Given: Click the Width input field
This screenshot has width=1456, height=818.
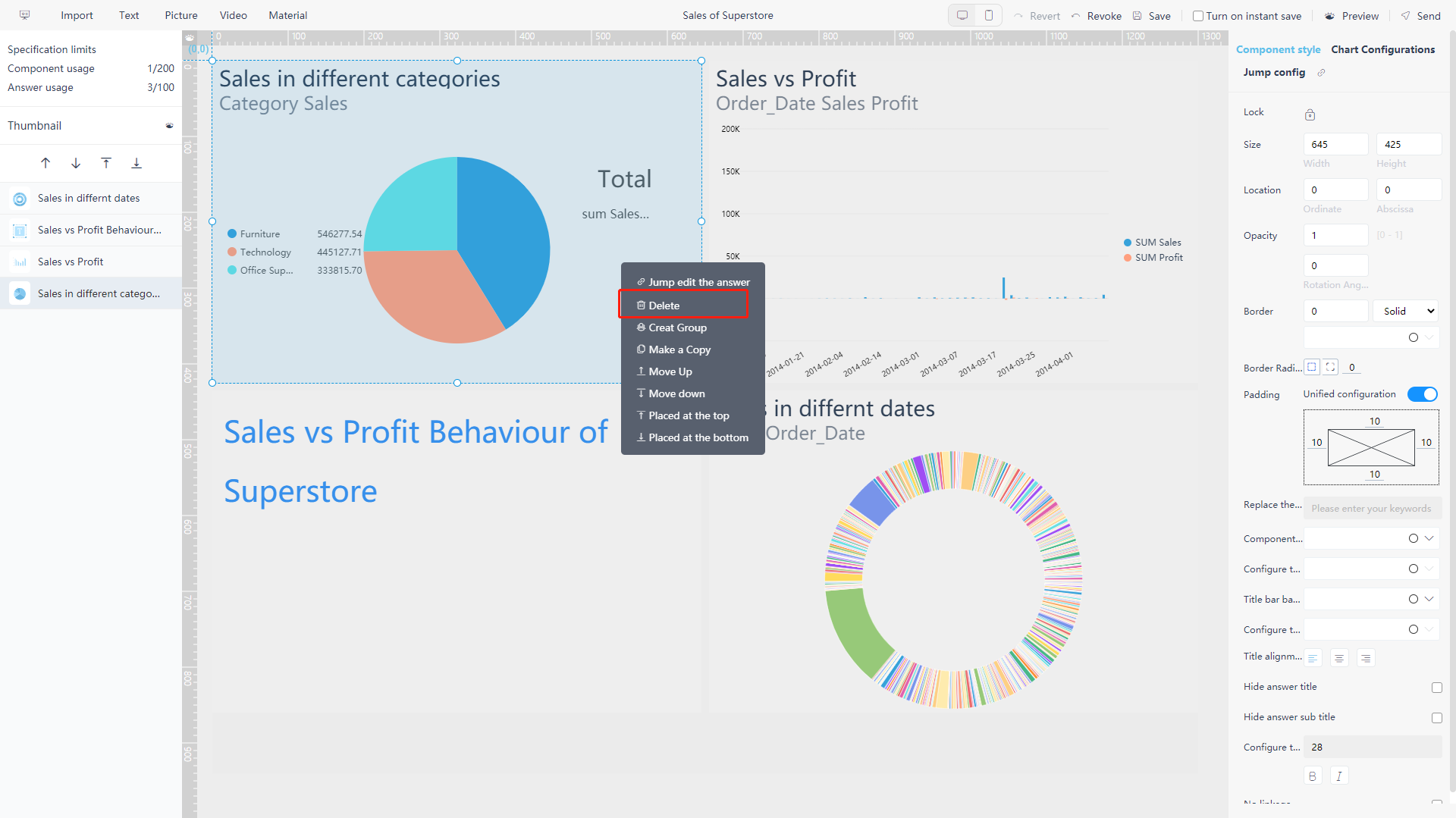Looking at the screenshot, I should (x=1335, y=144).
